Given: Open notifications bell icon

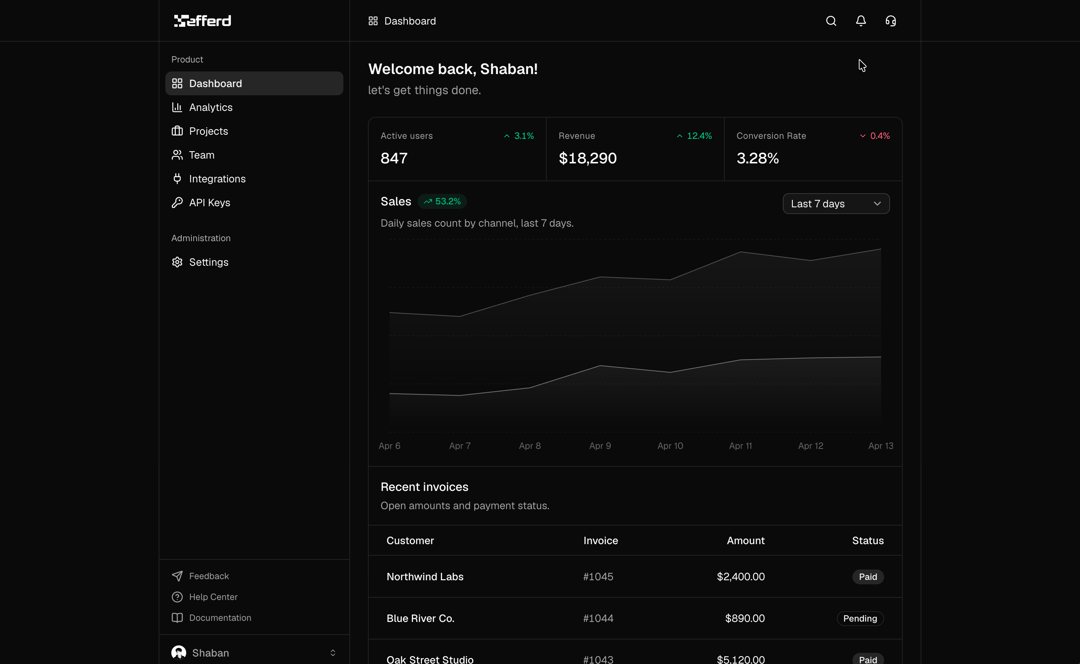Looking at the screenshot, I should [x=860, y=21].
